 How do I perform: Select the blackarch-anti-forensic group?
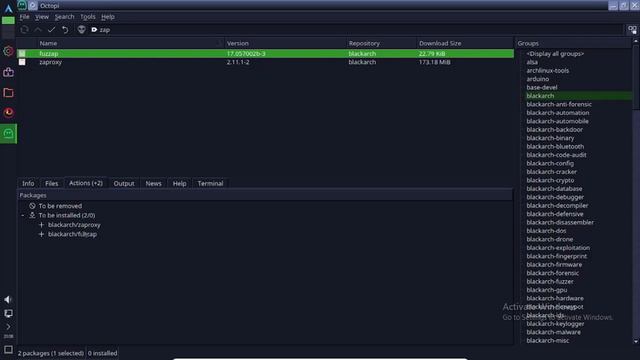pyautogui.click(x=559, y=104)
